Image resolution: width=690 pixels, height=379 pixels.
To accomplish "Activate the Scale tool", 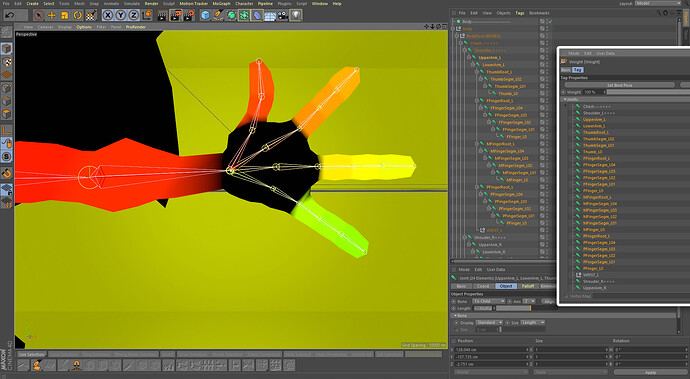I will 65,15.
